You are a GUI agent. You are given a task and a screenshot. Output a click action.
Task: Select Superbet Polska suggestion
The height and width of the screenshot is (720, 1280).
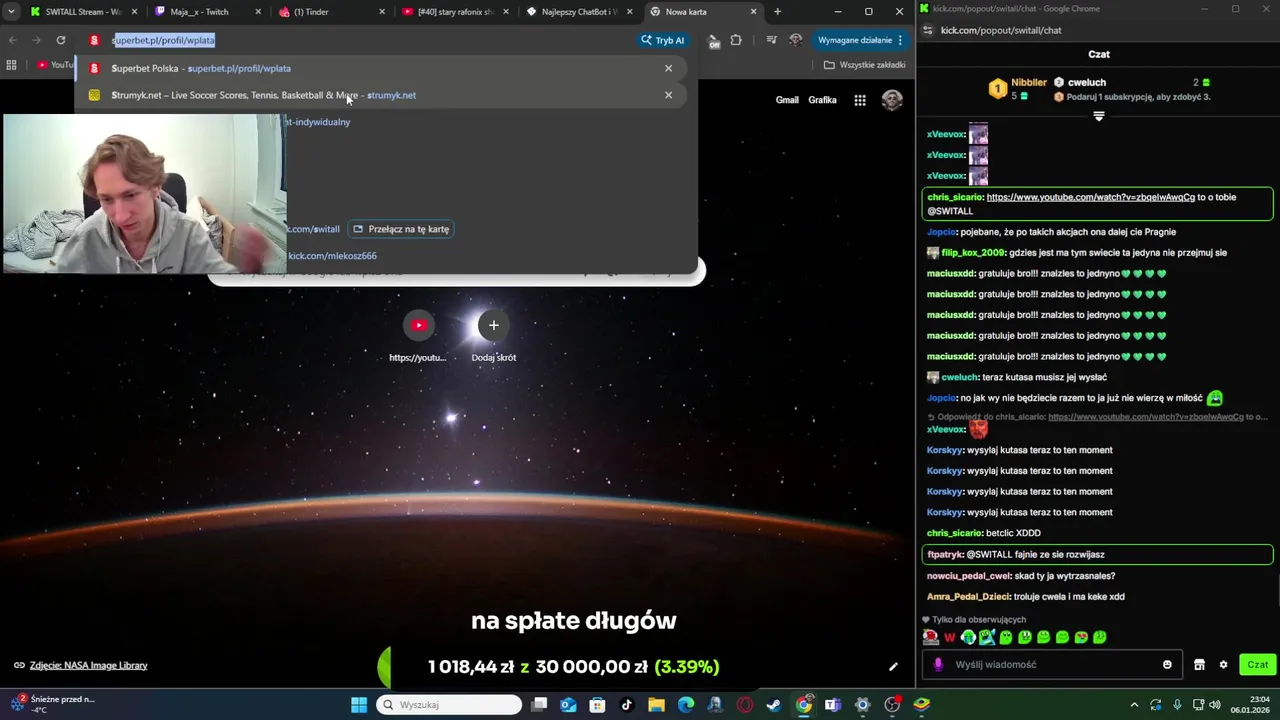click(380, 68)
